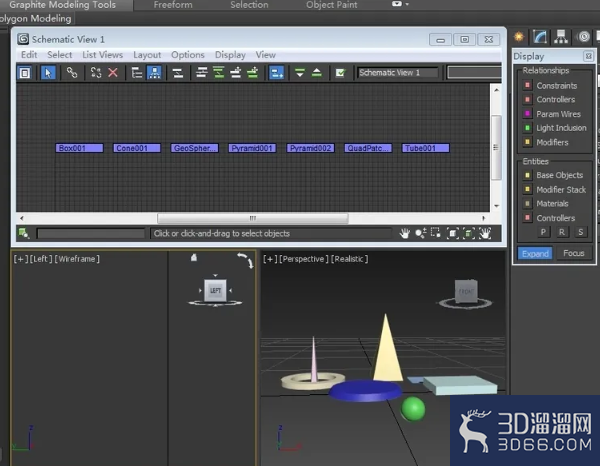Toggle Light Inclusion display
This screenshot has height=466, width=600.
point(527,128)
